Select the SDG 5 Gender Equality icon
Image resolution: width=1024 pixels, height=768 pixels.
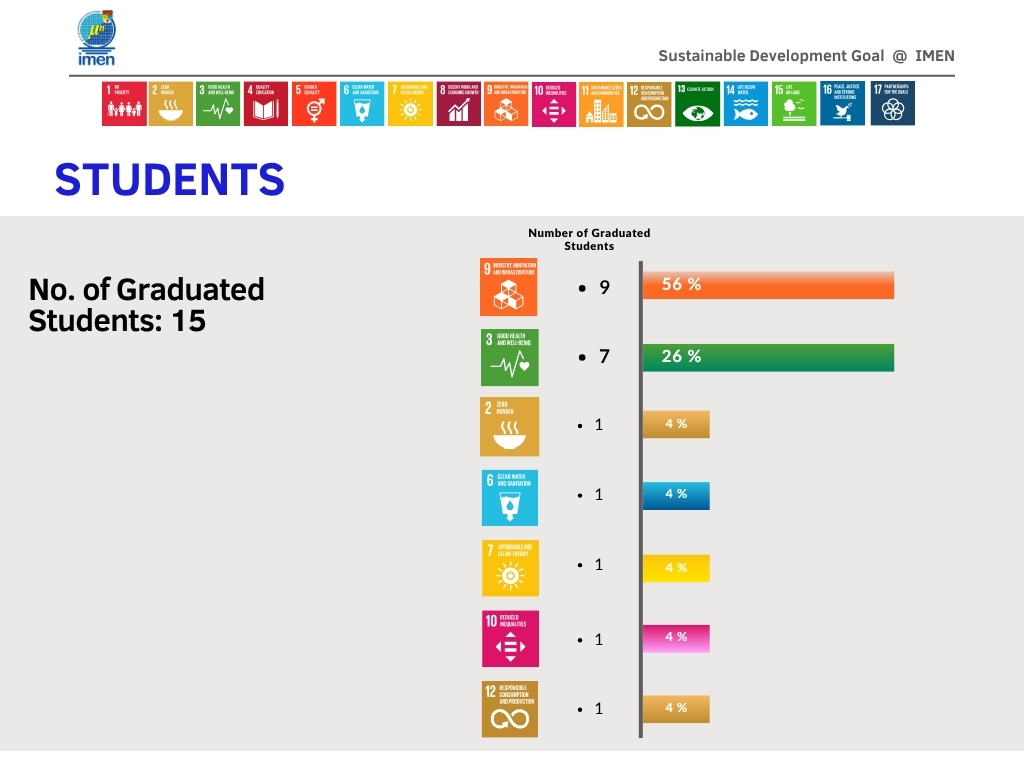pos(314,104)
